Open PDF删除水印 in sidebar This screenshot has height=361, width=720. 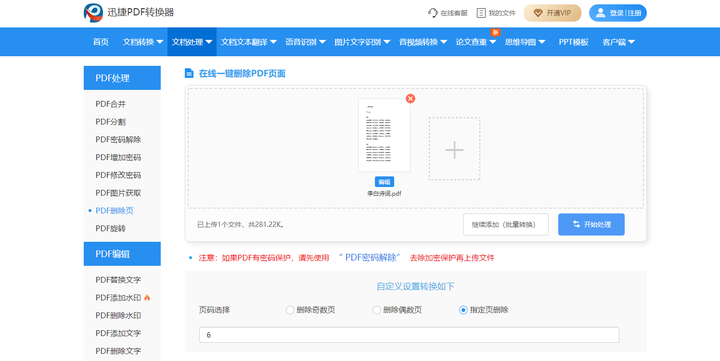coord(118,316)
